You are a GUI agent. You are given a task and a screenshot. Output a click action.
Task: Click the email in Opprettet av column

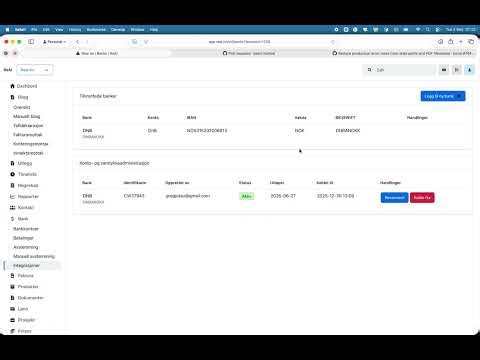click(188, 196)
